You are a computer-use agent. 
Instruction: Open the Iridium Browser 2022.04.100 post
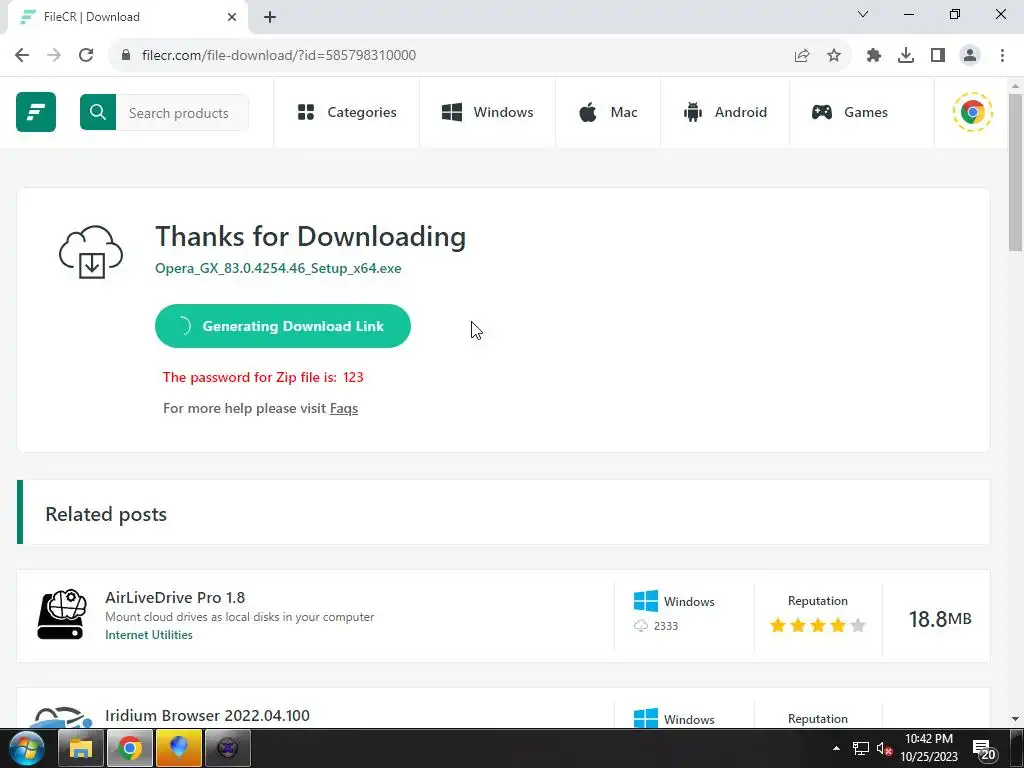click(x=207, y=716)
